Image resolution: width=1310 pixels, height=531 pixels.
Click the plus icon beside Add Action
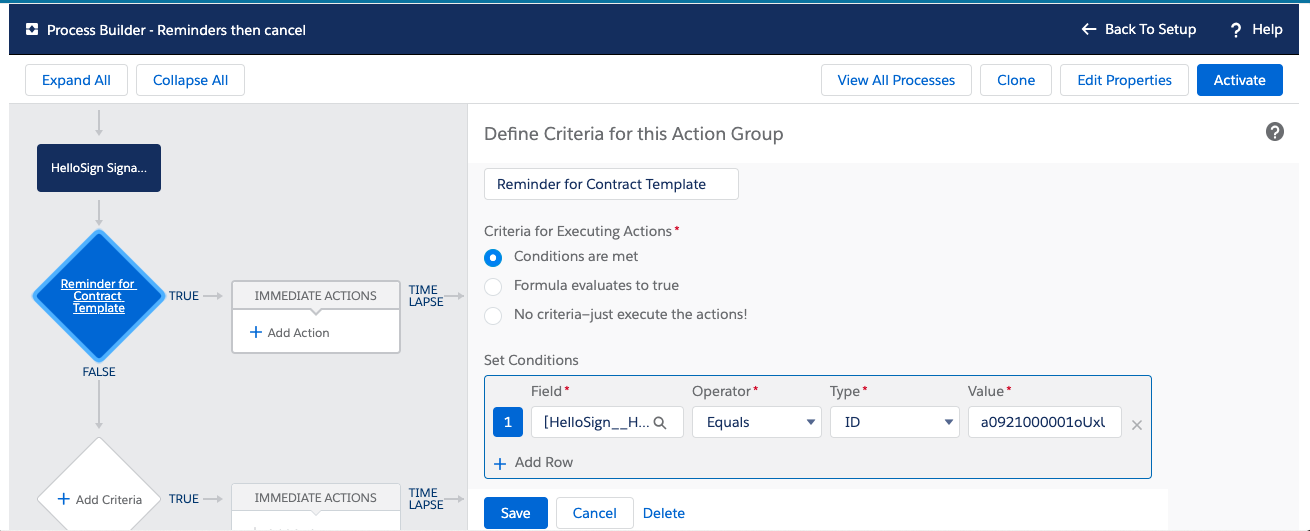(x=255, y=333)
